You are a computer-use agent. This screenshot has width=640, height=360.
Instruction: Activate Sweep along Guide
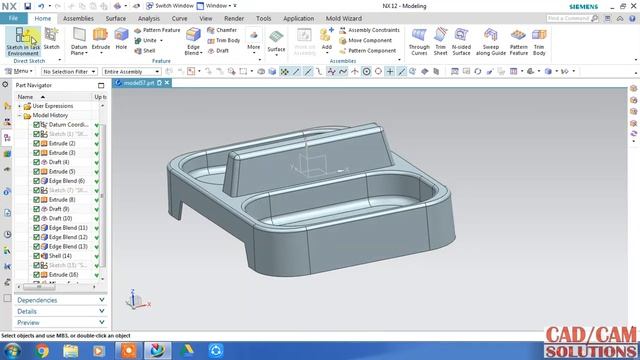[x=491, y=41]
